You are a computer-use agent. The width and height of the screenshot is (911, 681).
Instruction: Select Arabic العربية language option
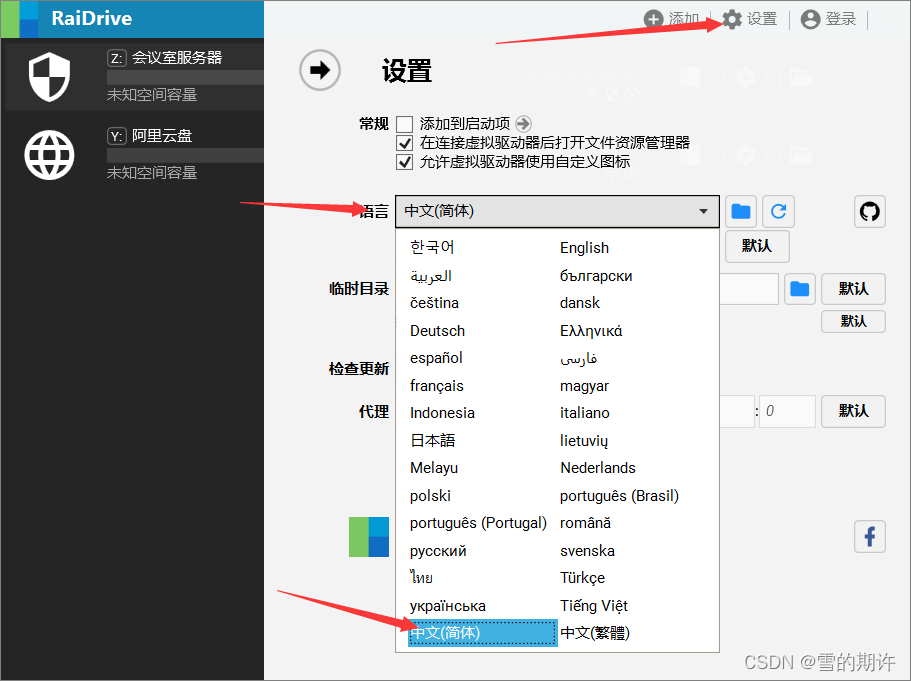[431, 275]
